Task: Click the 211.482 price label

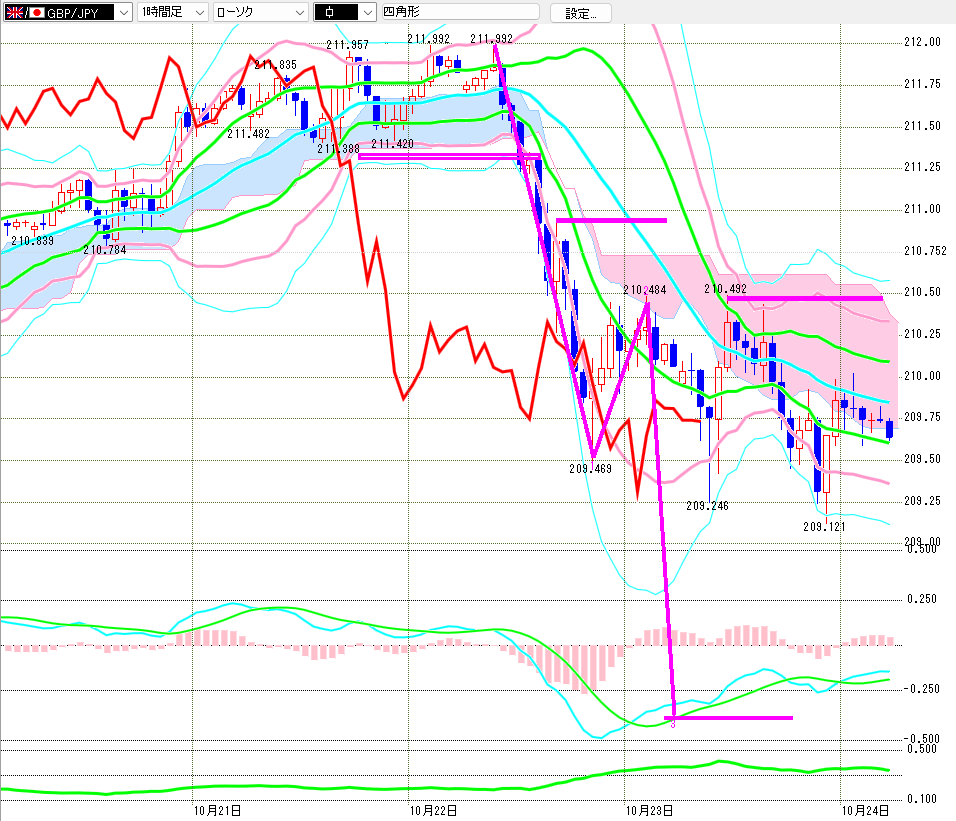Action: pyautogui.click(x=249, y=134)
